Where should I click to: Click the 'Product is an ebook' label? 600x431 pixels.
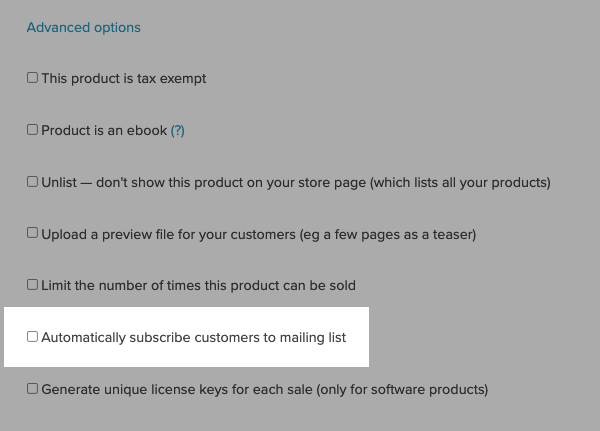[x=104, y=131]
